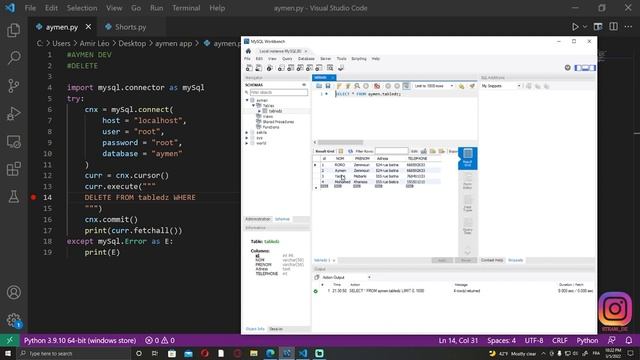Click CRLF end of line setting
Screen dimensions: 640x360
tap(560, 340)
